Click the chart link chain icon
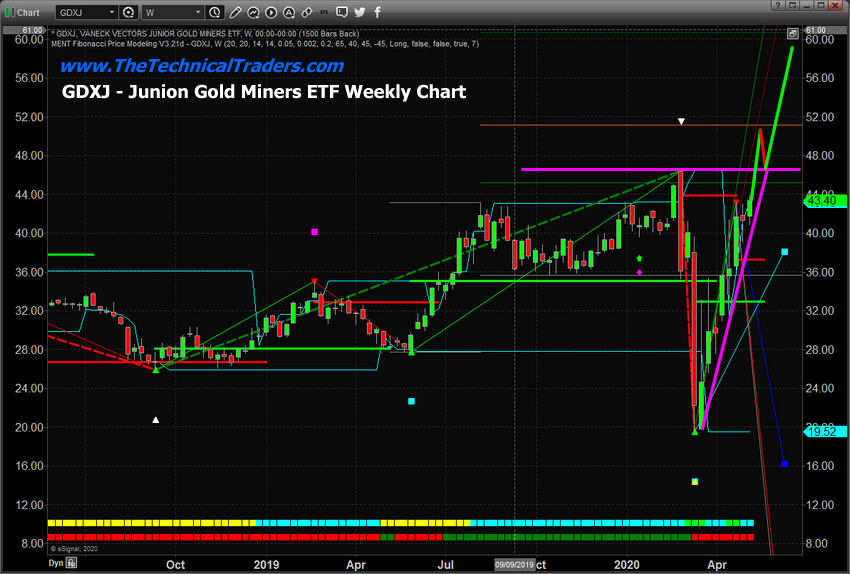This screenshot has height=574, width=850. [307, 12]
